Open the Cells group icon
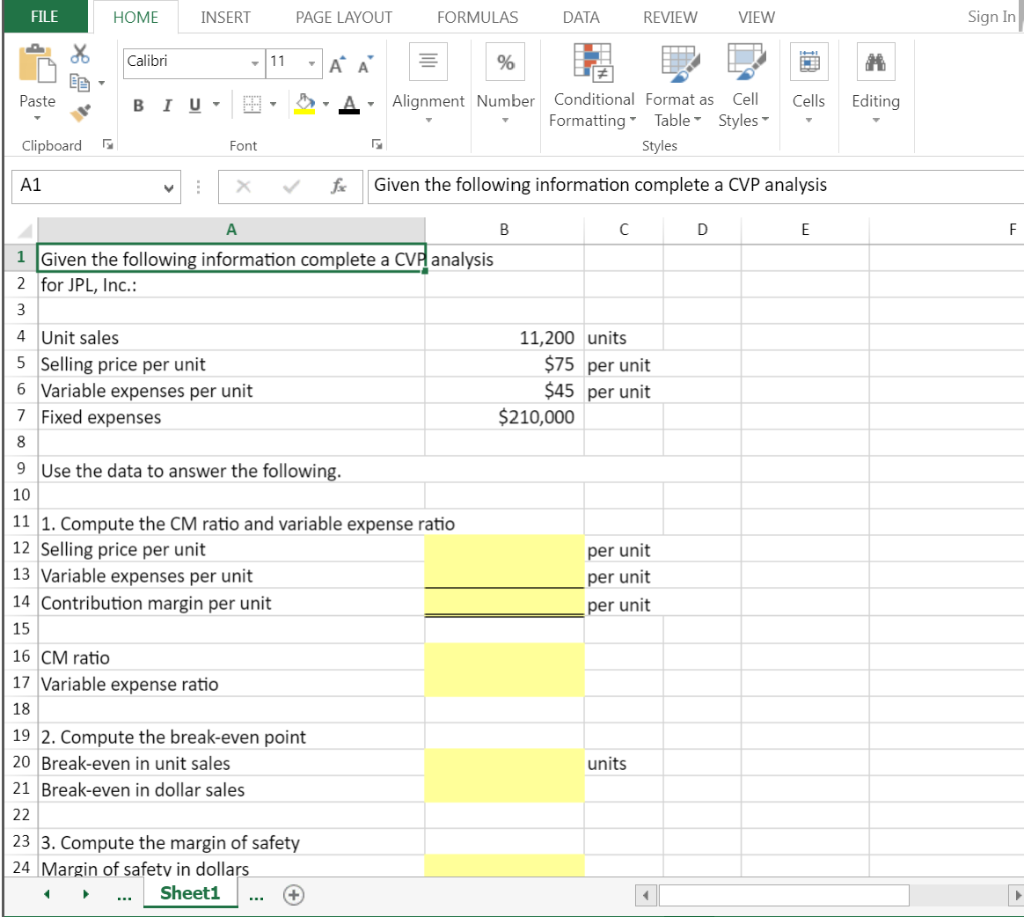The height and width of the screenshot is (917, 1024). click(x=809, y=61)
